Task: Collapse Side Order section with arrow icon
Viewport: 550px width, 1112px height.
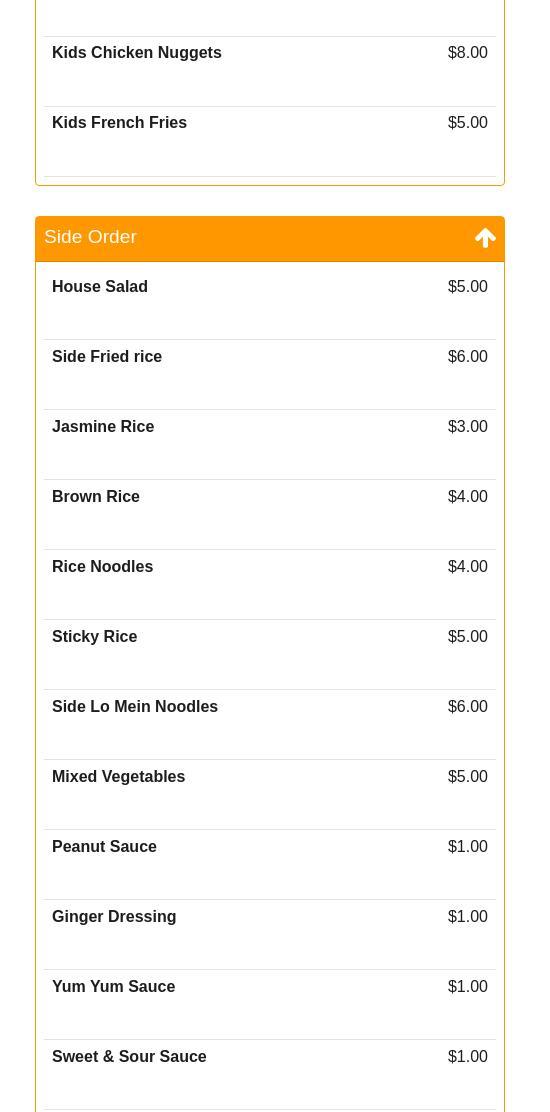Action: pos(485,238)
